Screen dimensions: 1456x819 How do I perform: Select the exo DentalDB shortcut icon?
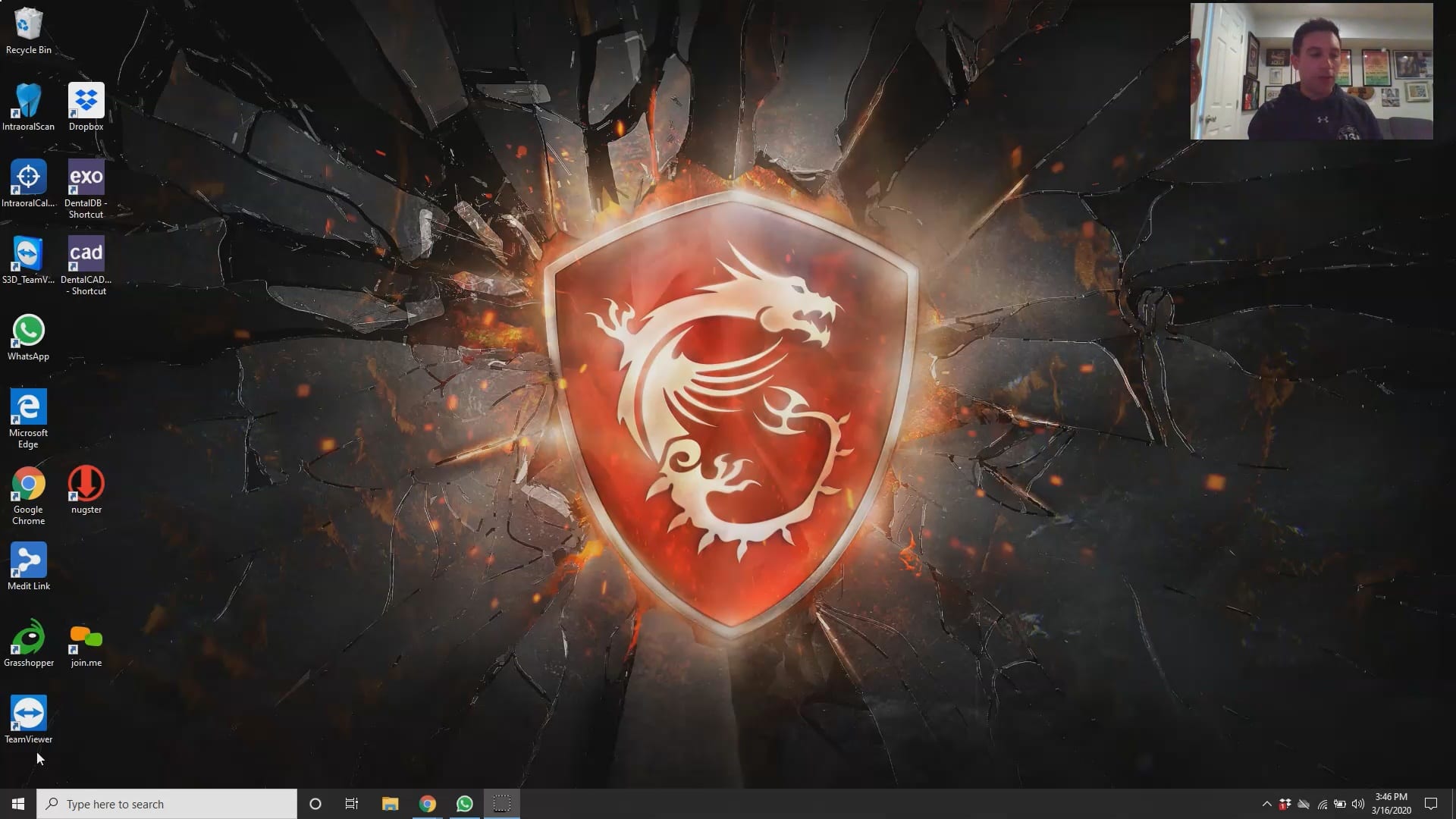[86, 189]
